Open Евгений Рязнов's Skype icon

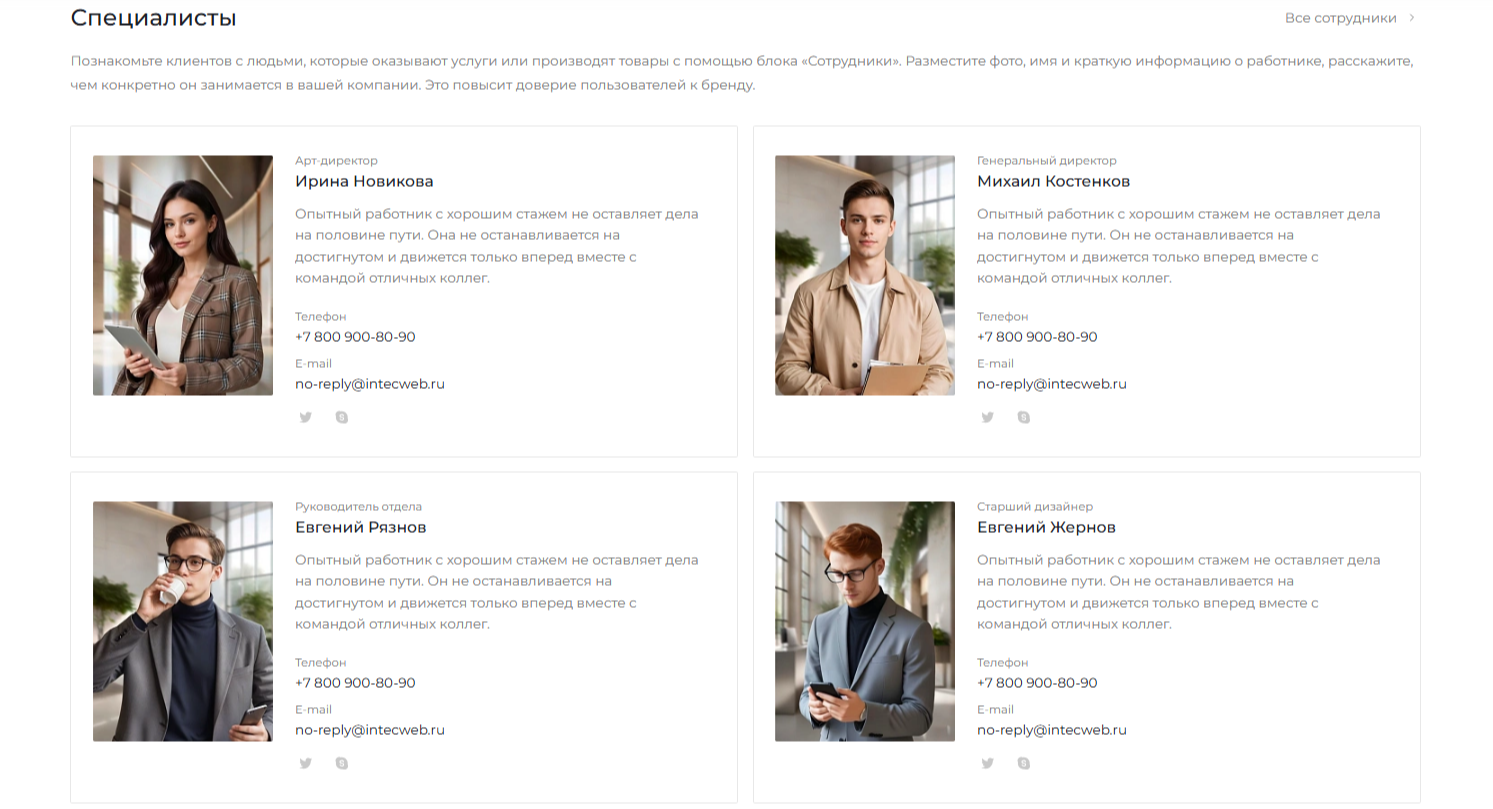(x=342, y=763)
